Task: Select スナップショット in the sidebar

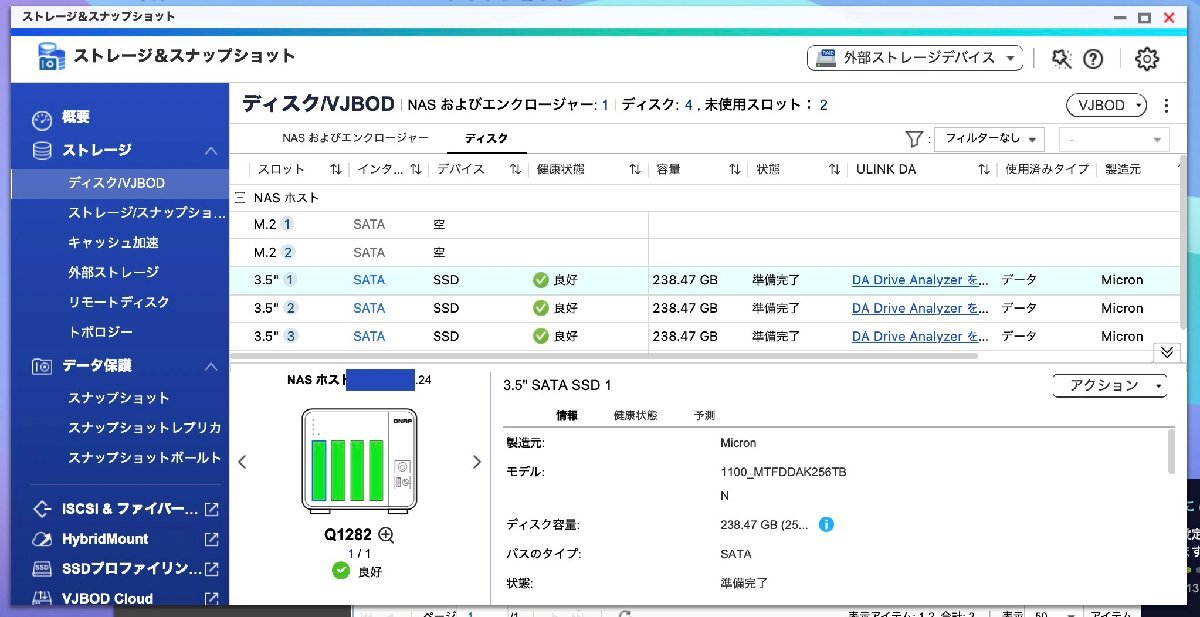Action: coord(118,398)
